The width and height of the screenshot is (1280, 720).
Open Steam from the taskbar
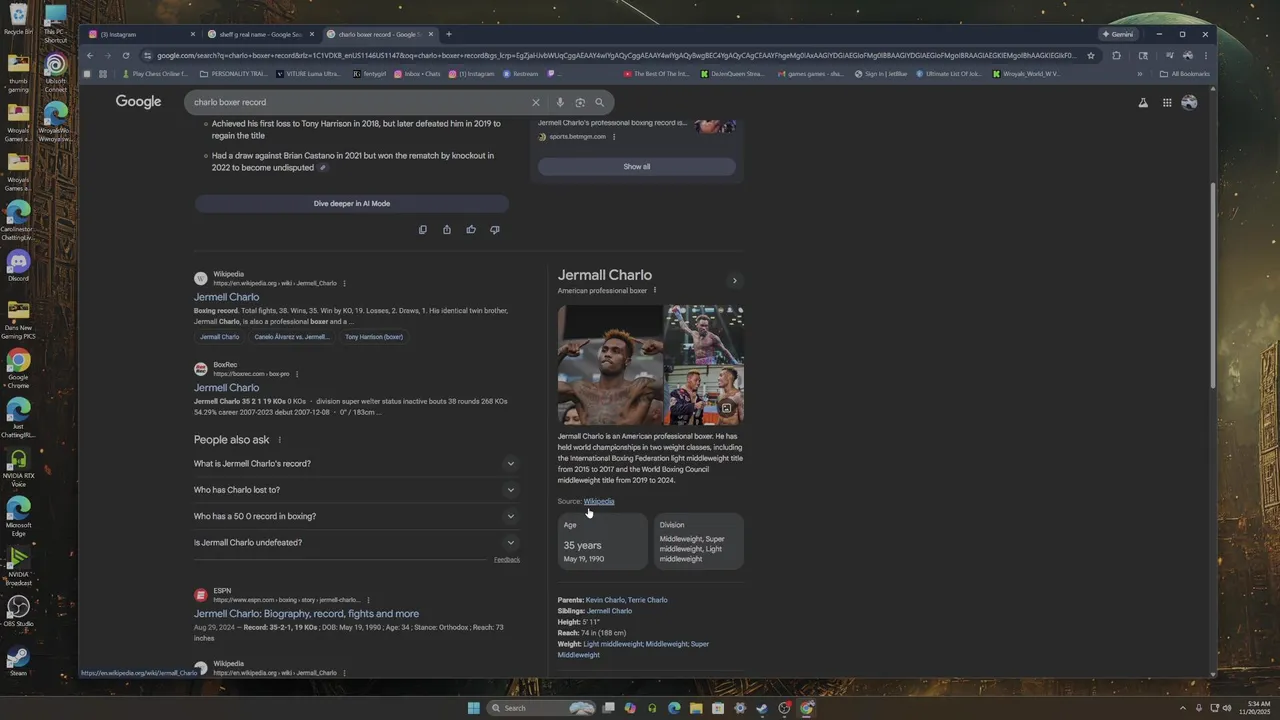click(x=762, y=708)
